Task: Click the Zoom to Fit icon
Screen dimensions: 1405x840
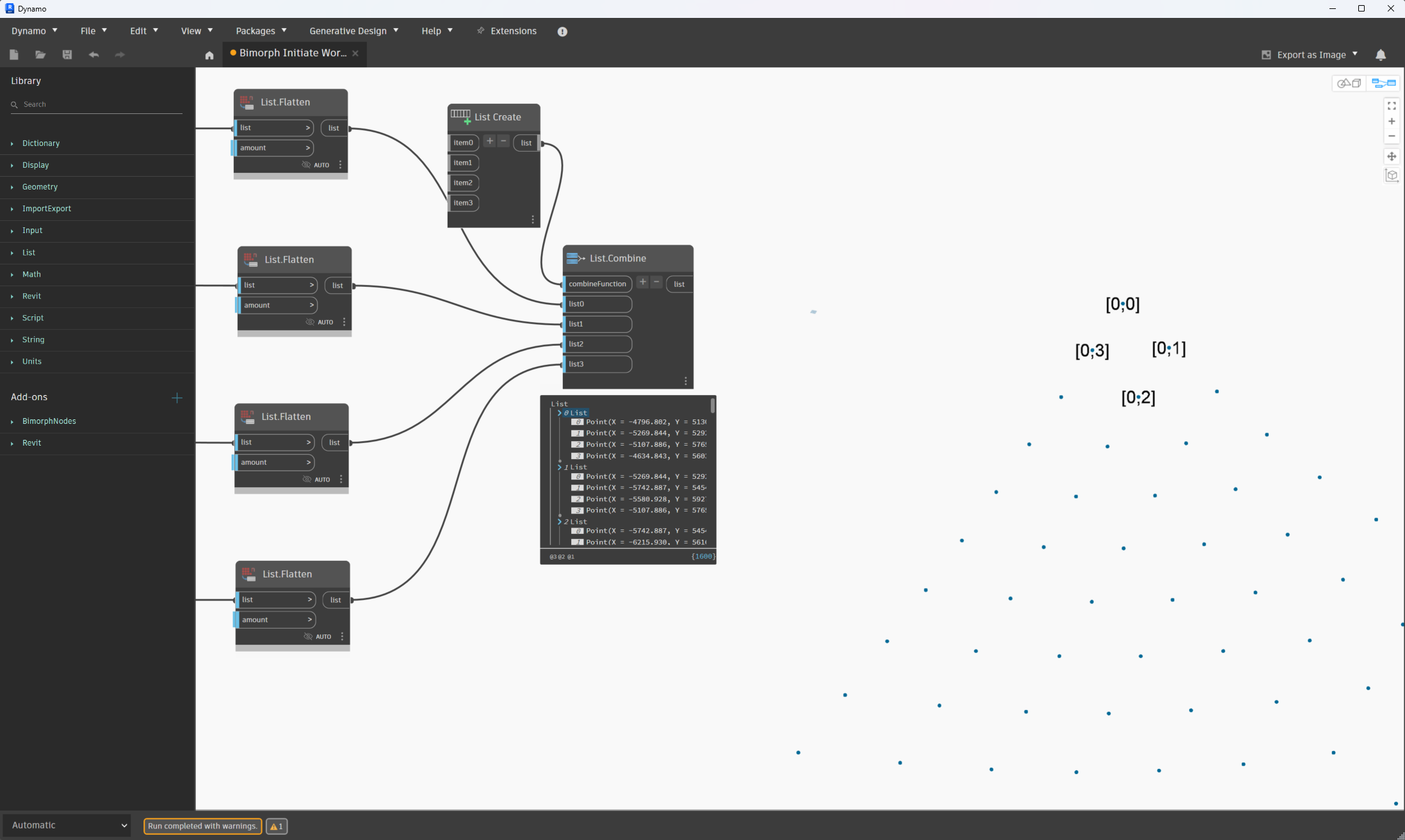Action: 1392,106
